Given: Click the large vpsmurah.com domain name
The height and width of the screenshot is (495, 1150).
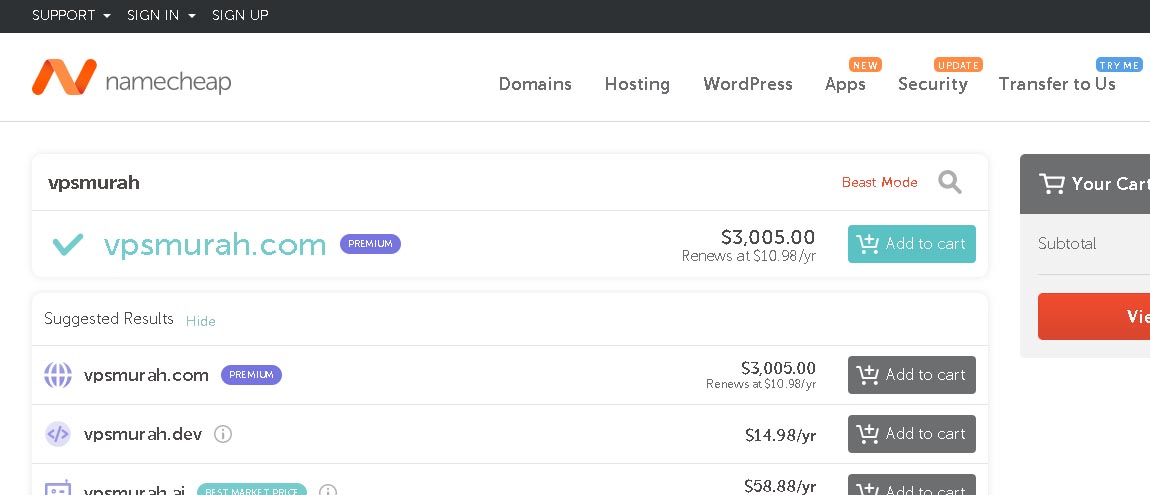Looking at the screenshot, I should tap(215, 245).
